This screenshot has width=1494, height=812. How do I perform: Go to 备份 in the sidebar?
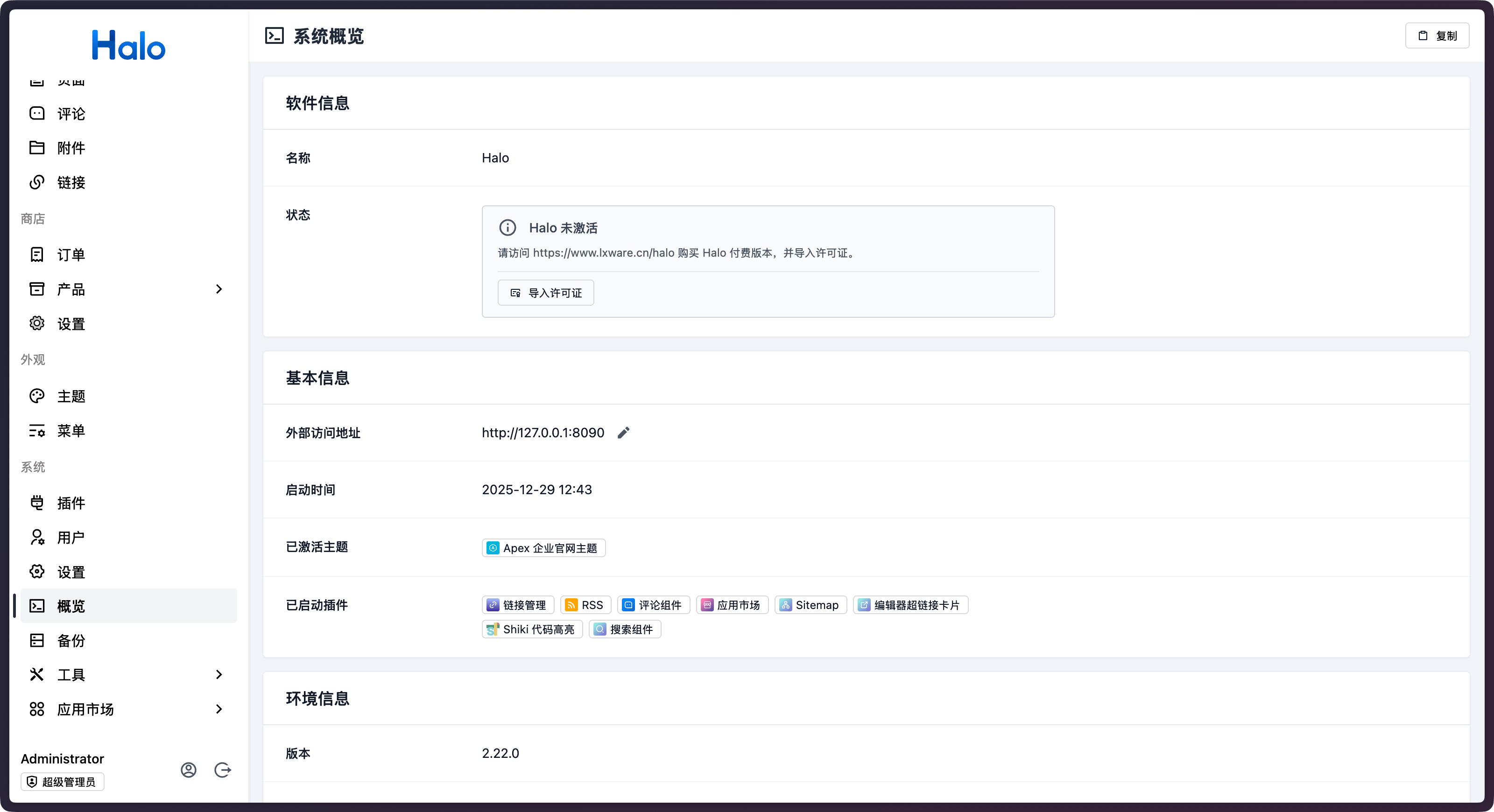click(x=71, y=640)
